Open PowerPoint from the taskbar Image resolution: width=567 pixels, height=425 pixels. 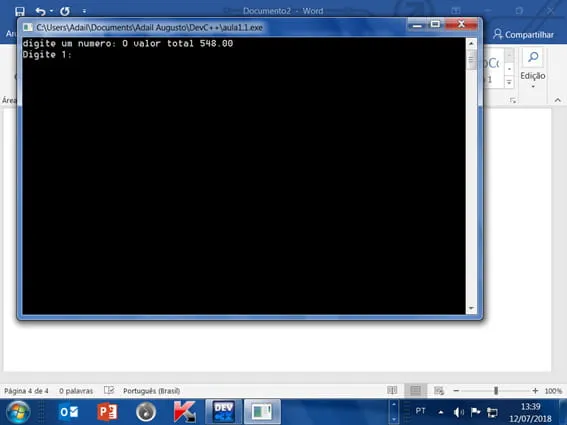pyautogui.click(x=107, y=412)
